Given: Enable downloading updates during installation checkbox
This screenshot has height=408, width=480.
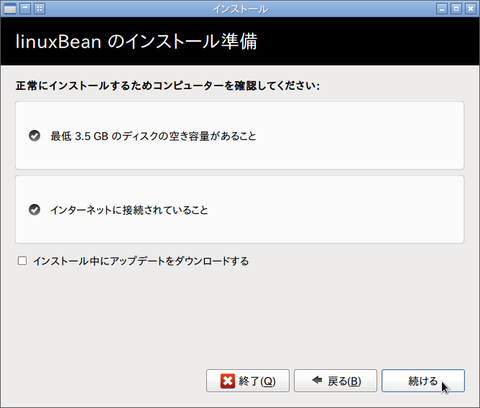Looking at the screenshot, I should (22, 261).
